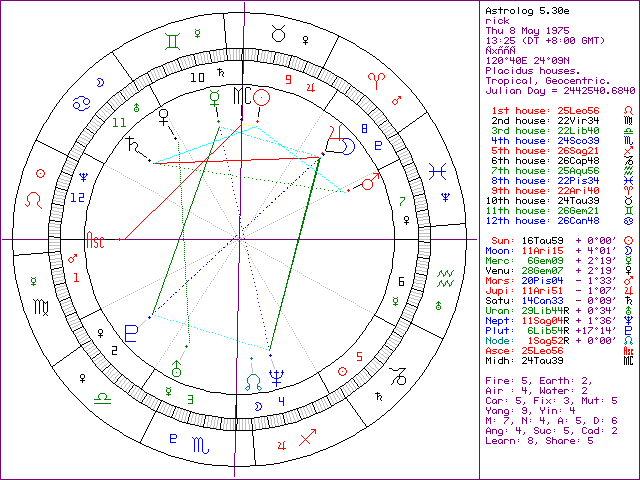640x480 pixels.
Task: Select the green Mercury glyph inside the chart wheel
Action: [213, 98]
